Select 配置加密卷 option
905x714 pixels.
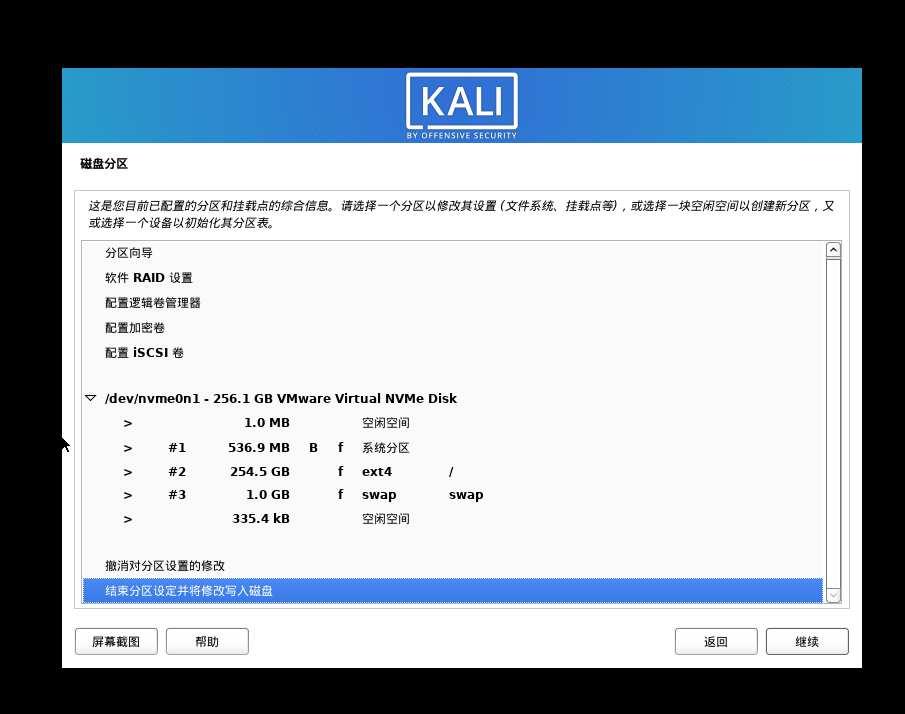click(135, 328)
